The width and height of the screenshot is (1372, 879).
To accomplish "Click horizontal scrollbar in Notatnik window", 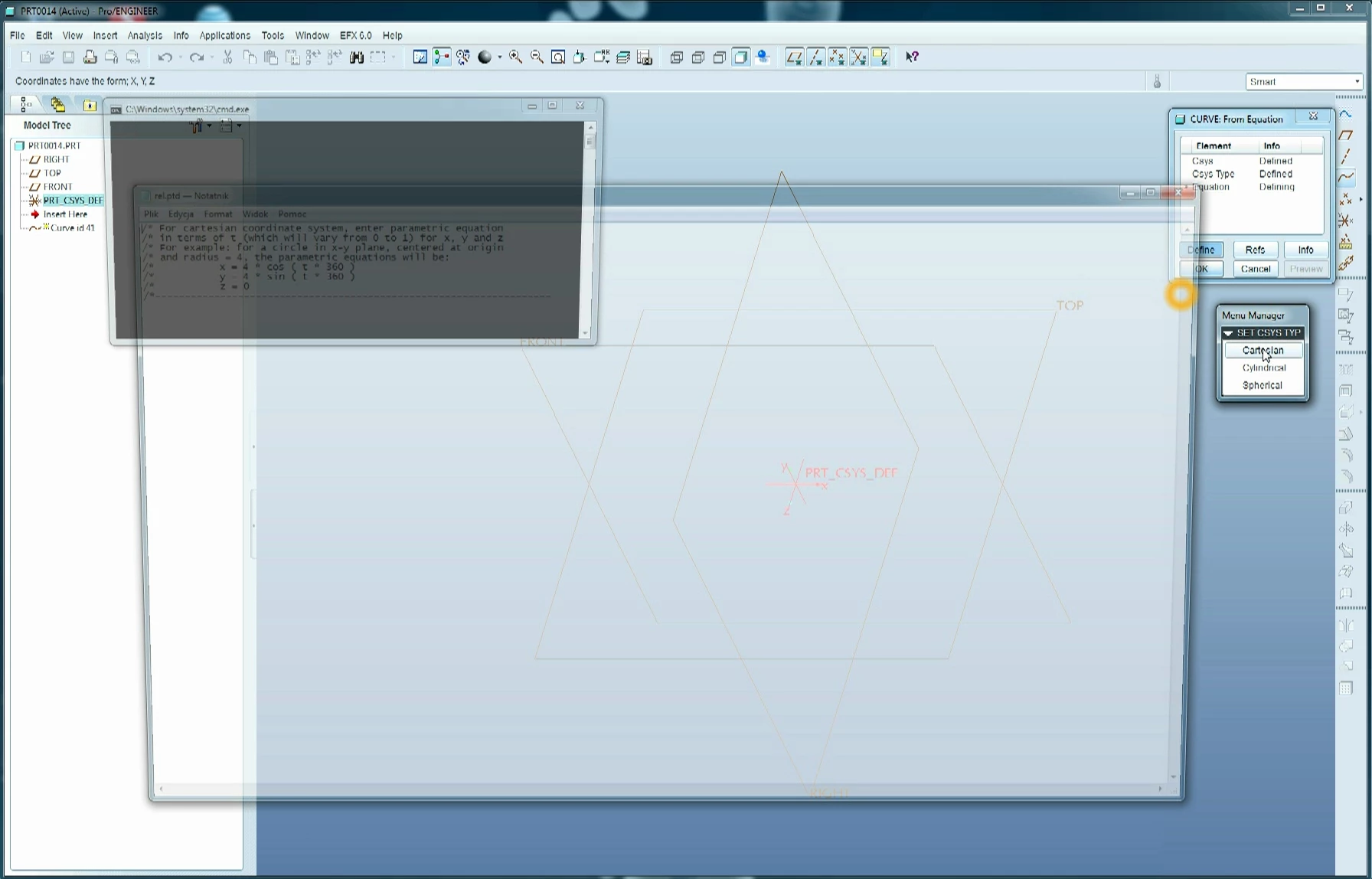I will point(660,789).
